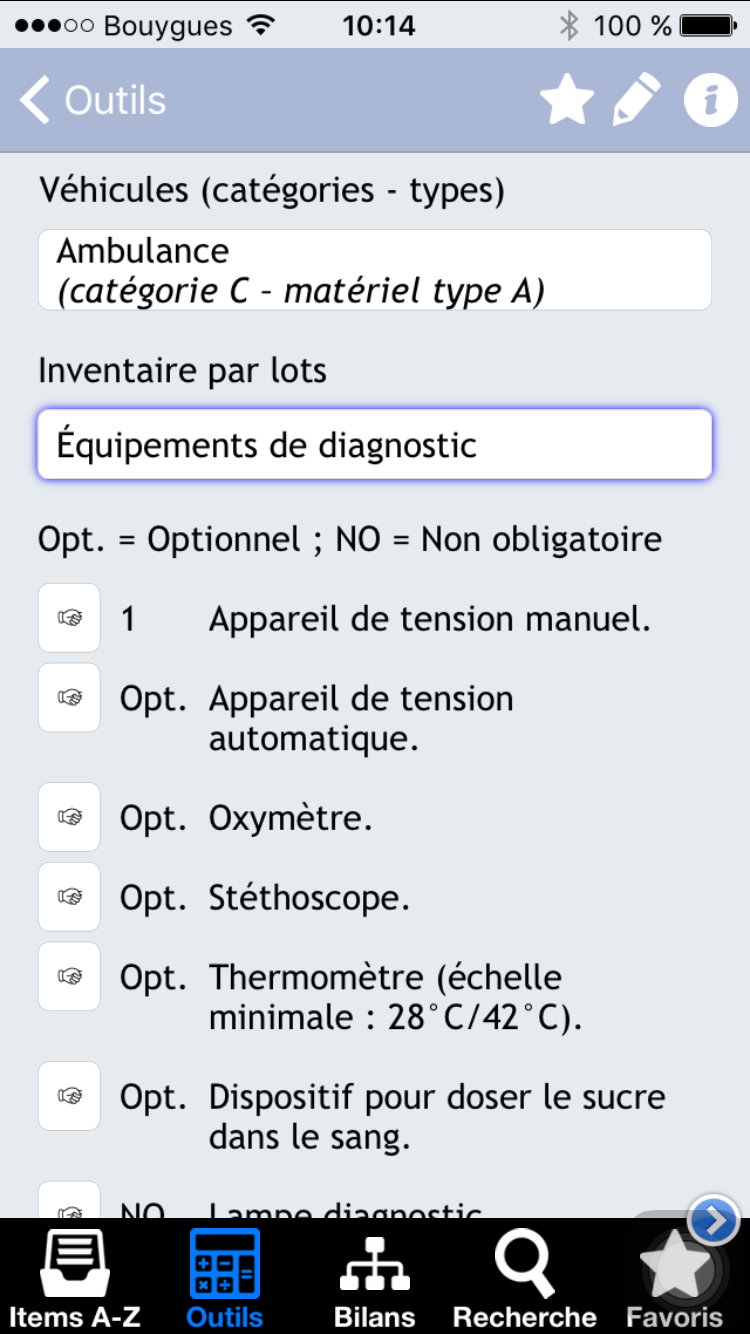Open the info icon in header
The width and height of the screenshot is (750, 1334).
(710, 100)
